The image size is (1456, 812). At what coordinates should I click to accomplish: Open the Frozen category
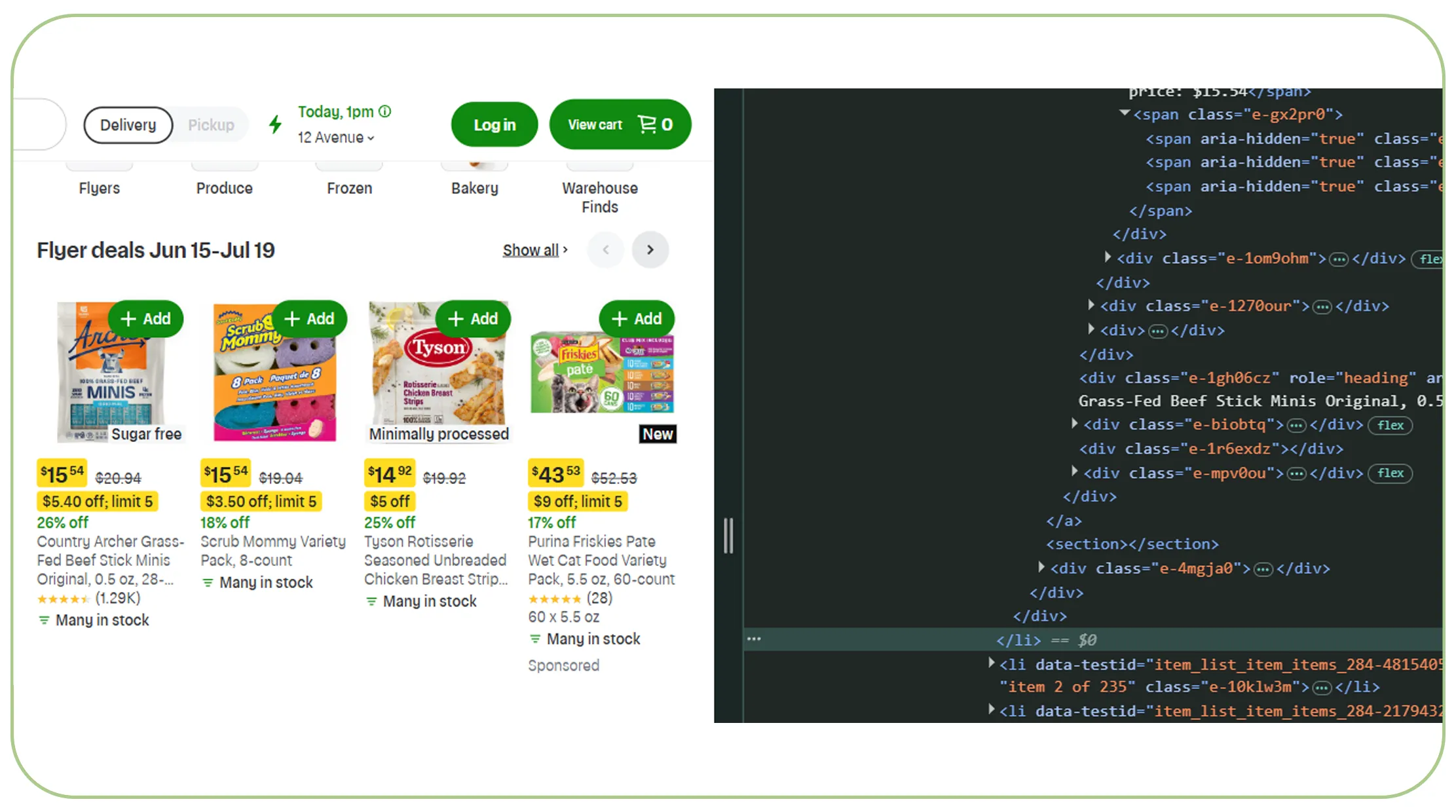(350, 188)
